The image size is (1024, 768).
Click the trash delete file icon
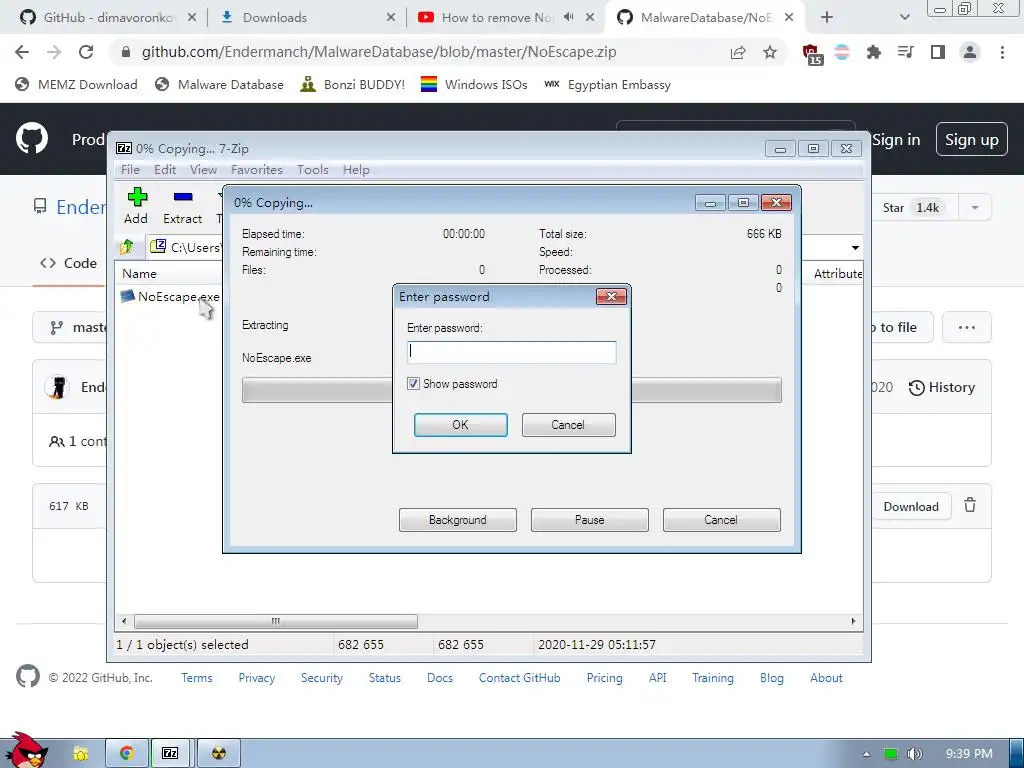(970, 505)
